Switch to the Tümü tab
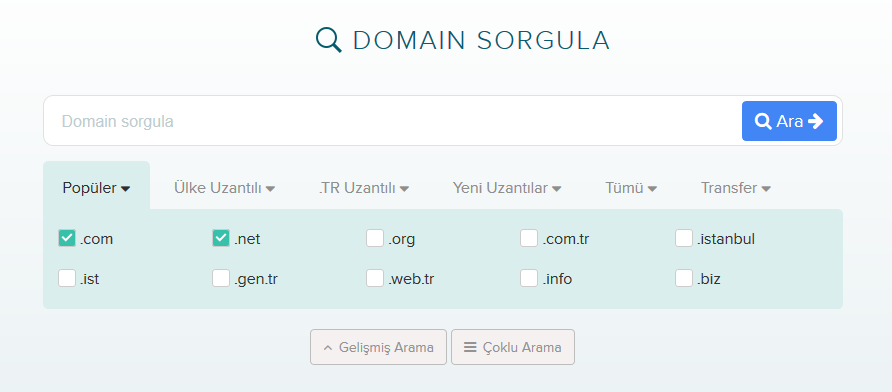892x392 pixels. point(631,188)
